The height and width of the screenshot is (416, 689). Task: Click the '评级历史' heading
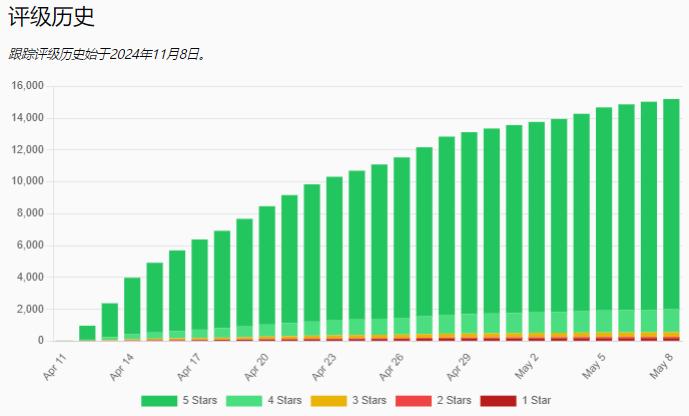pyautogui.click(x=52, y=17)
